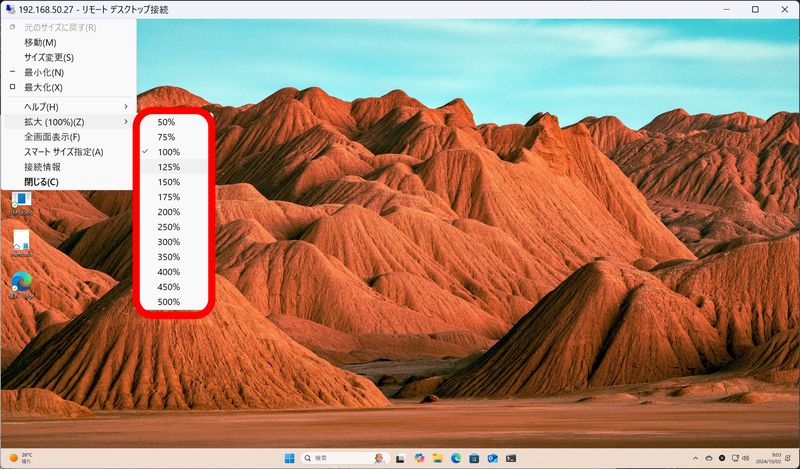The image size is (800, 469).
Task: Maximize the Remote Desktop window
Action: click(755, 9)
